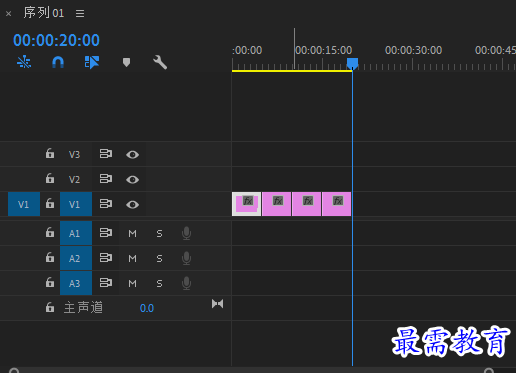Click fx badge on first clip
Screen dimensions: 516x373
[248, 201]
